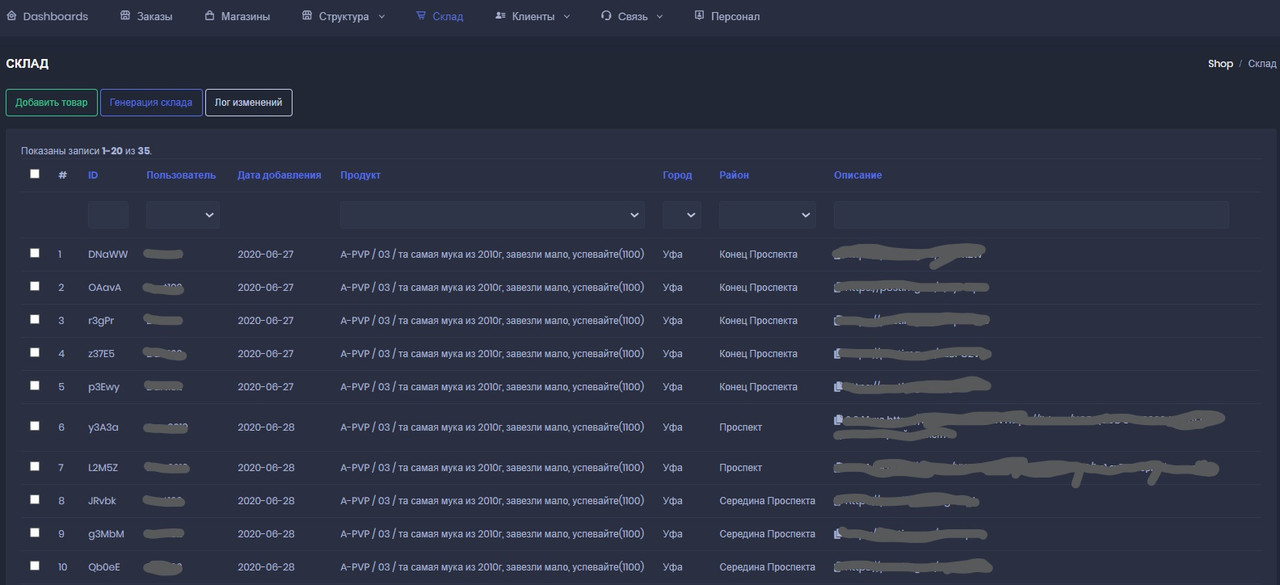This screenshot has height=585, width=1280.
Task: Click the Заказы menu icon
Action: point(125,16)
